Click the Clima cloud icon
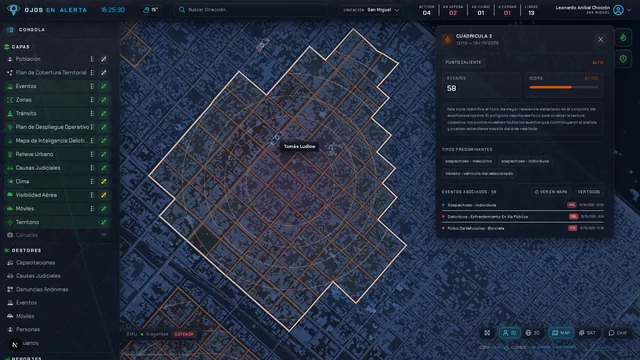The width and height of the screenshot is (640, 360). pos(10,181)
